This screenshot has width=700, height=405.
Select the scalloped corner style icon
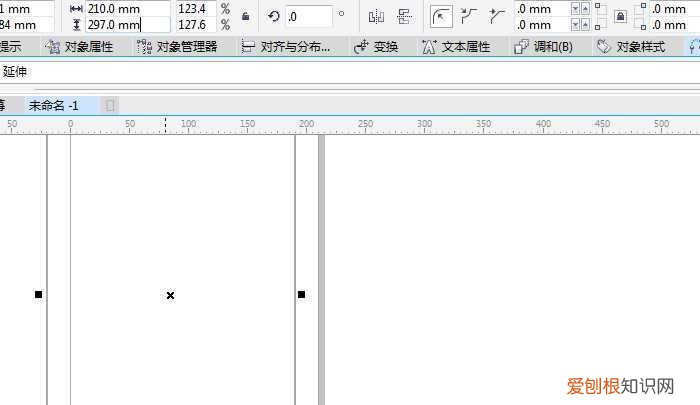coord(469,16)
